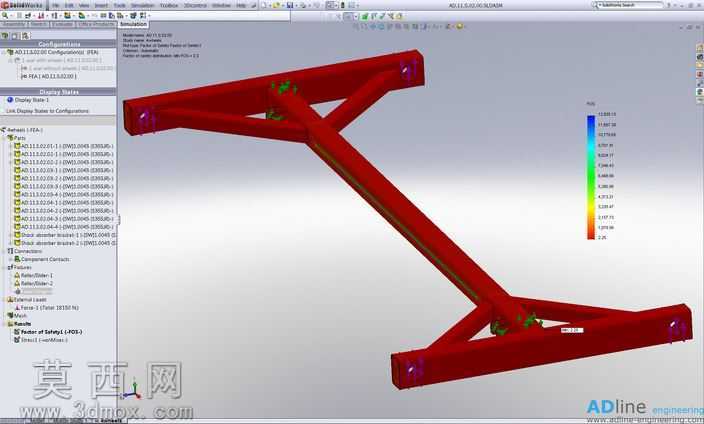This screenshot has width=704, height=424.
Task: Click the New document icon
Action: (264, 5)
